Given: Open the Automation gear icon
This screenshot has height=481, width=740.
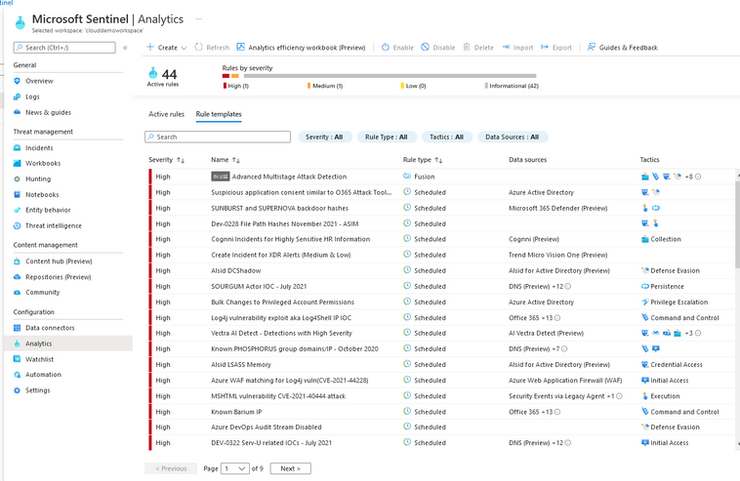Looking at the screenshot, I should (17, 374).
